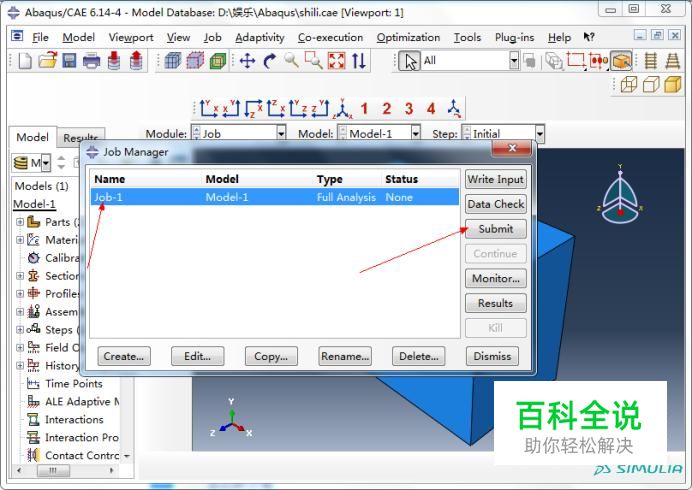
Task: Select the Magnify View tool
Action: [291, 60]
